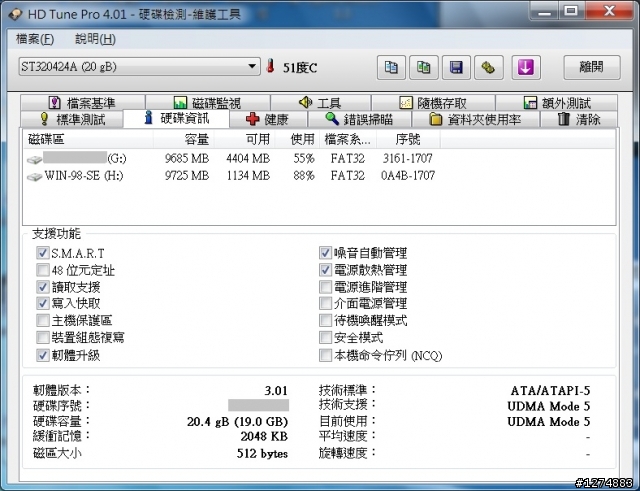This screenshot has width=640, height=491.
Task: Minimize the HD Tune Pro window
Action: point(544,11)
